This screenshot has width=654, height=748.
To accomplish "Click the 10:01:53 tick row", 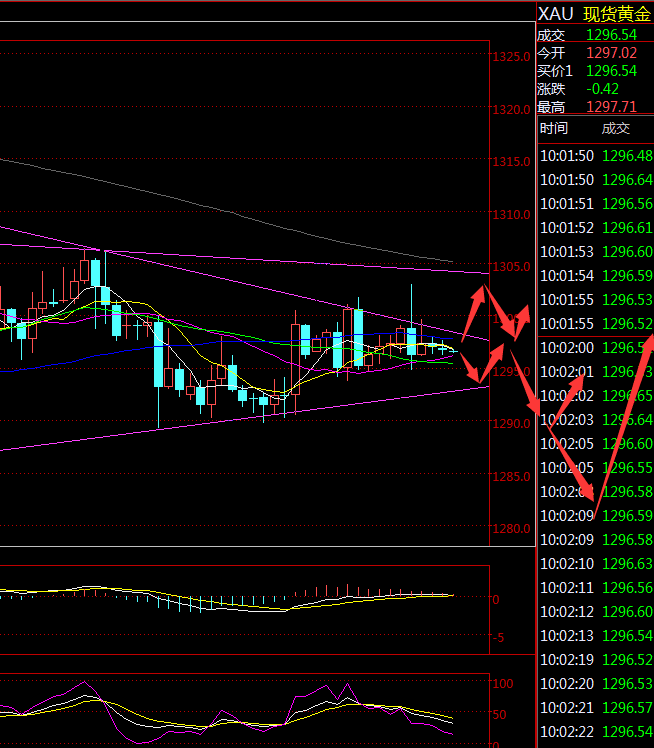I will point(595,252).
